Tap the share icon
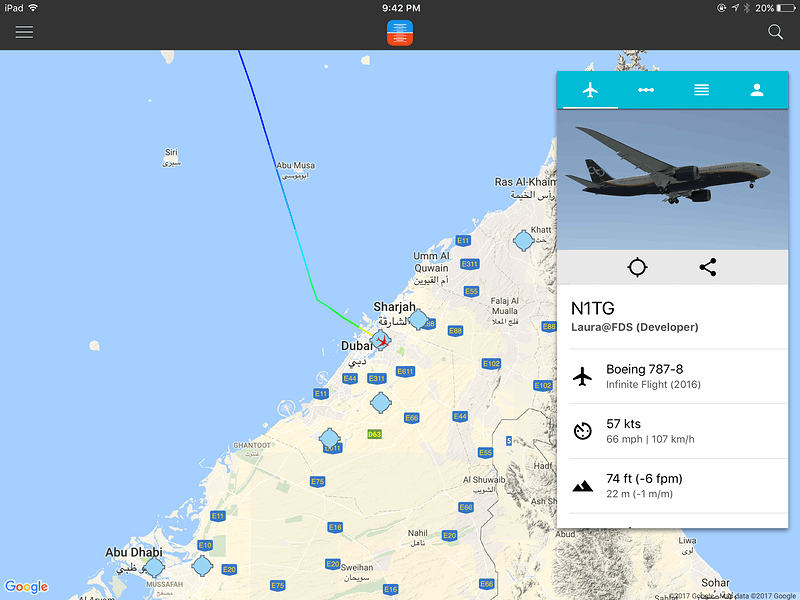 click(708, 267)
